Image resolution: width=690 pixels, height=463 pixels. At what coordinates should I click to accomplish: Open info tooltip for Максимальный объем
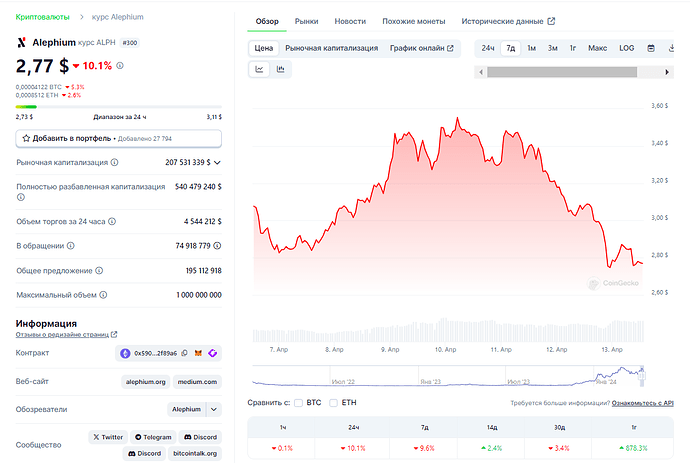(x=103, y=295)
